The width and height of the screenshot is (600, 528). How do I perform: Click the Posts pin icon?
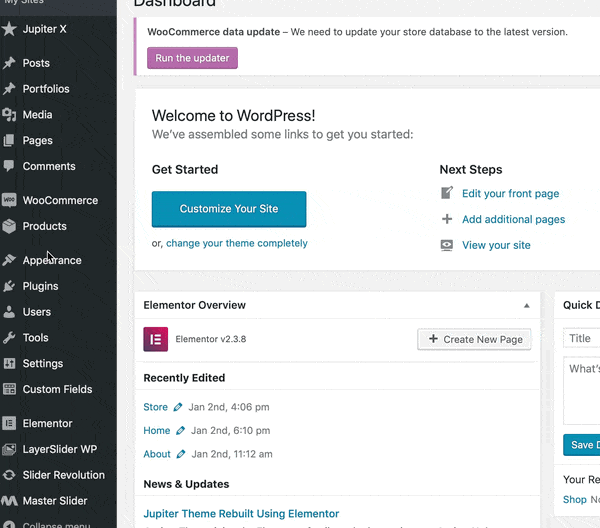pyautogui.click(x=9, y=63)
